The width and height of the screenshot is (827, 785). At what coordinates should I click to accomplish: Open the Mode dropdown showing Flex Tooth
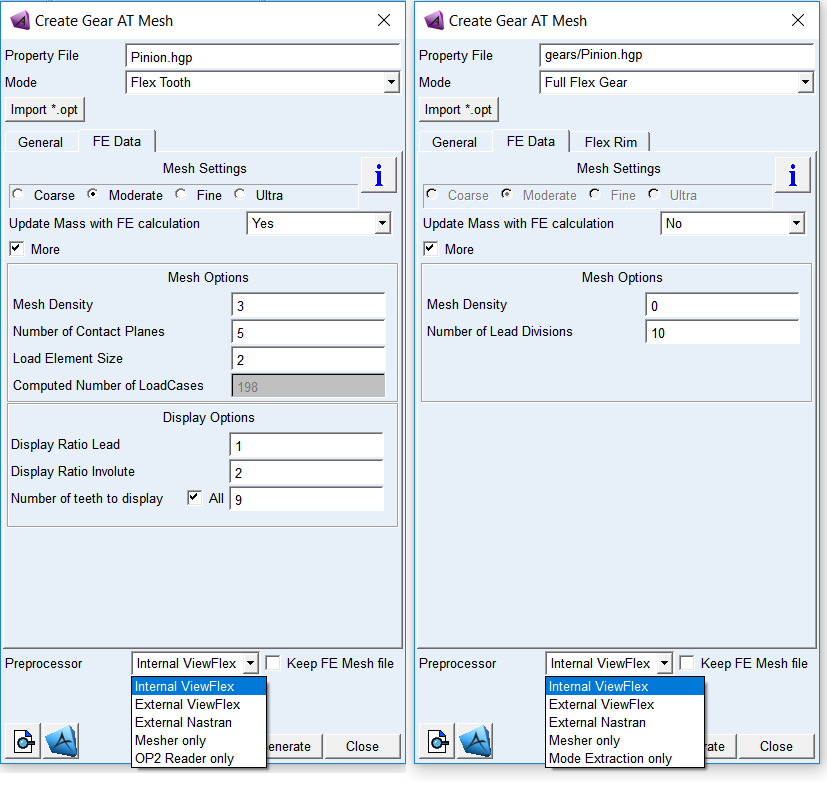coord(262,82)
